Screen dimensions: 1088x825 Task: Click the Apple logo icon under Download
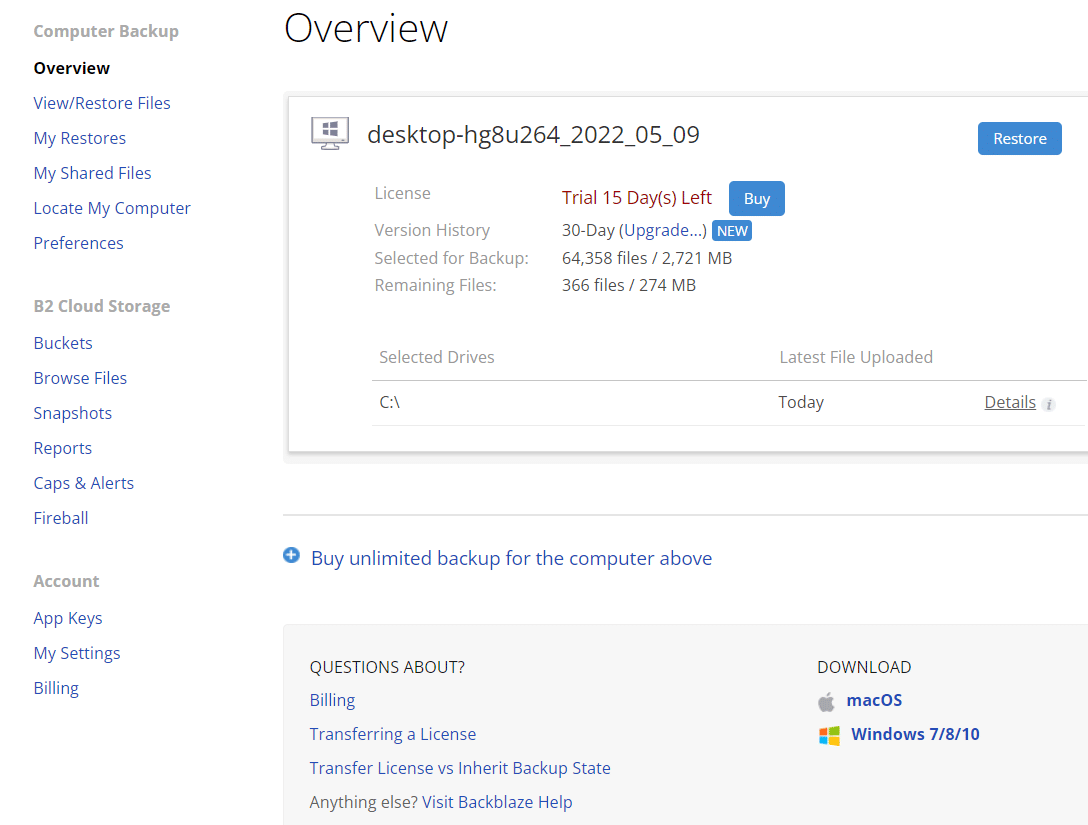tap(826, 701)
